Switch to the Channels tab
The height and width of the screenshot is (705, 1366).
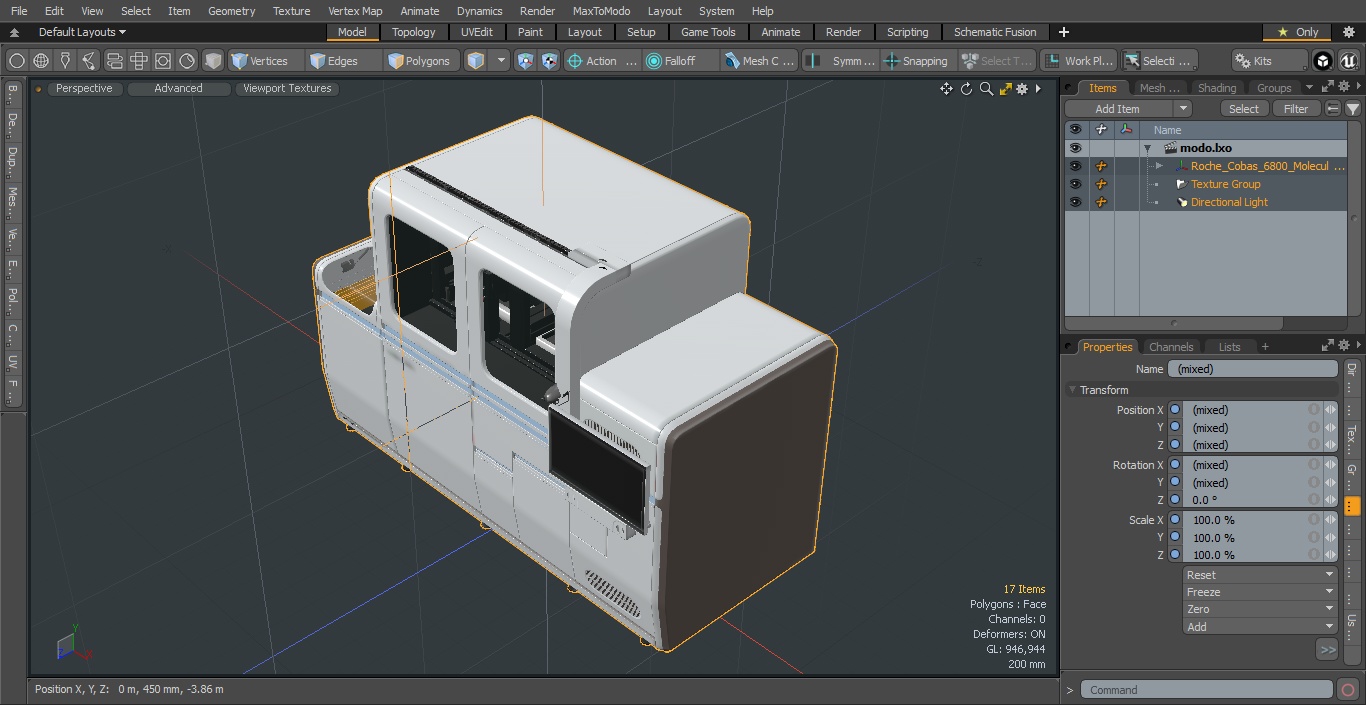click(x=1171, y=347)
